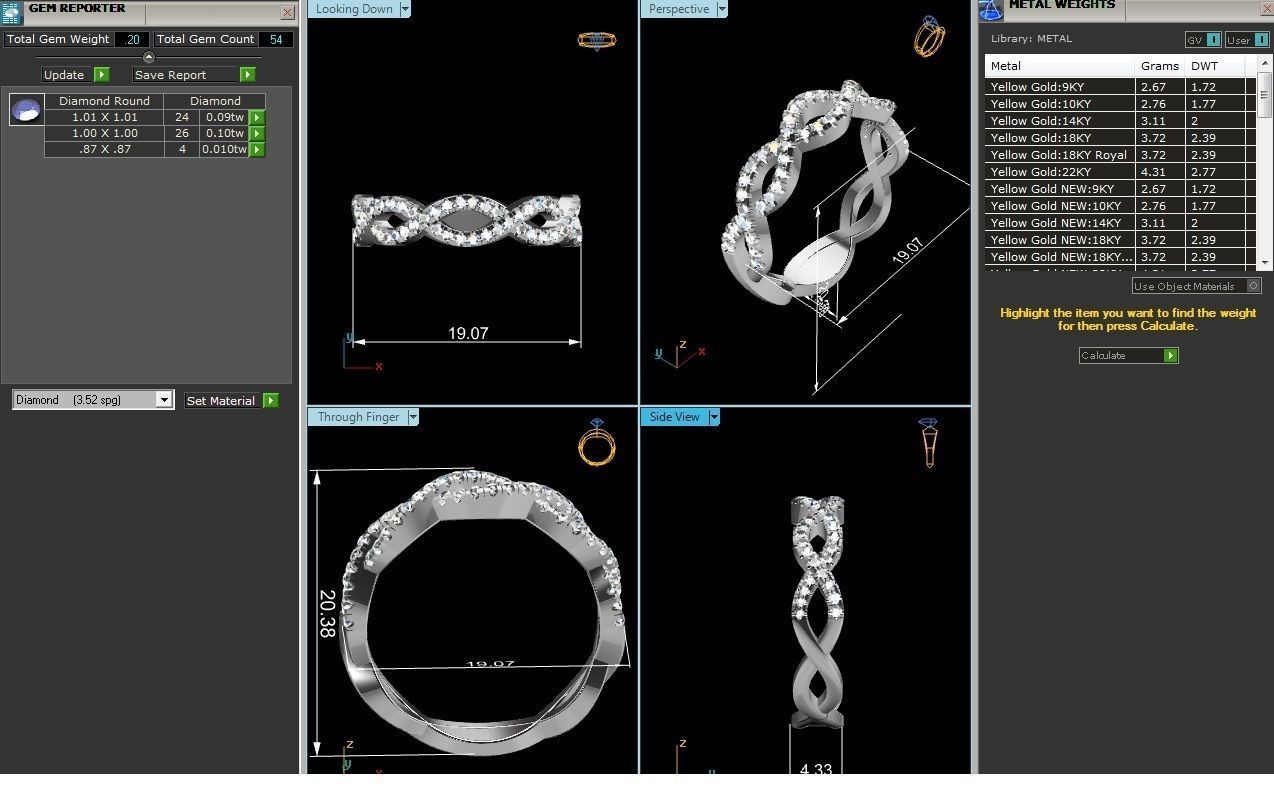Click the metal list scroll up arrow
The image size is (1274, 794).
1265,63
